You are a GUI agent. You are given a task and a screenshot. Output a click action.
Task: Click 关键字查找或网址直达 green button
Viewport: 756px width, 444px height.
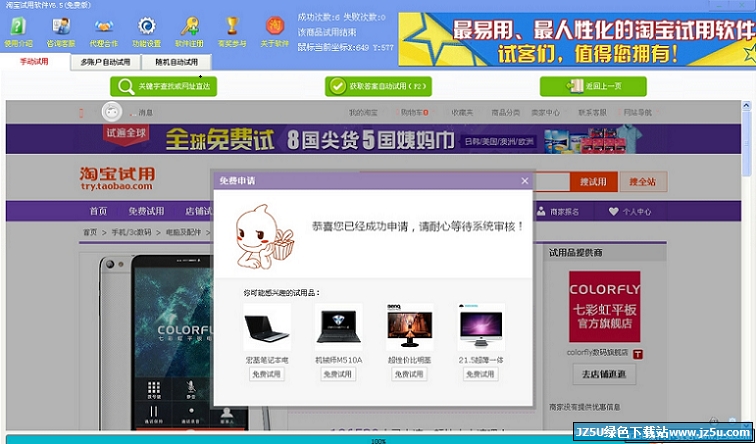pyautogui.click(x=163, y=86)
